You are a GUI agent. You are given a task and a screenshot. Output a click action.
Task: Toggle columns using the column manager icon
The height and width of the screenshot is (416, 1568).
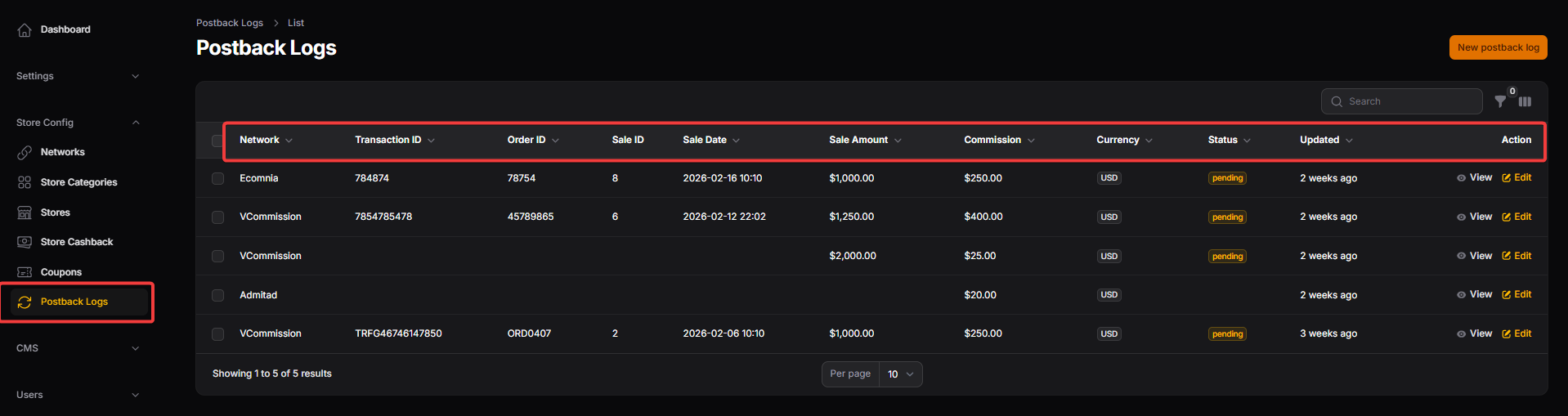(x=1525, y=101)
